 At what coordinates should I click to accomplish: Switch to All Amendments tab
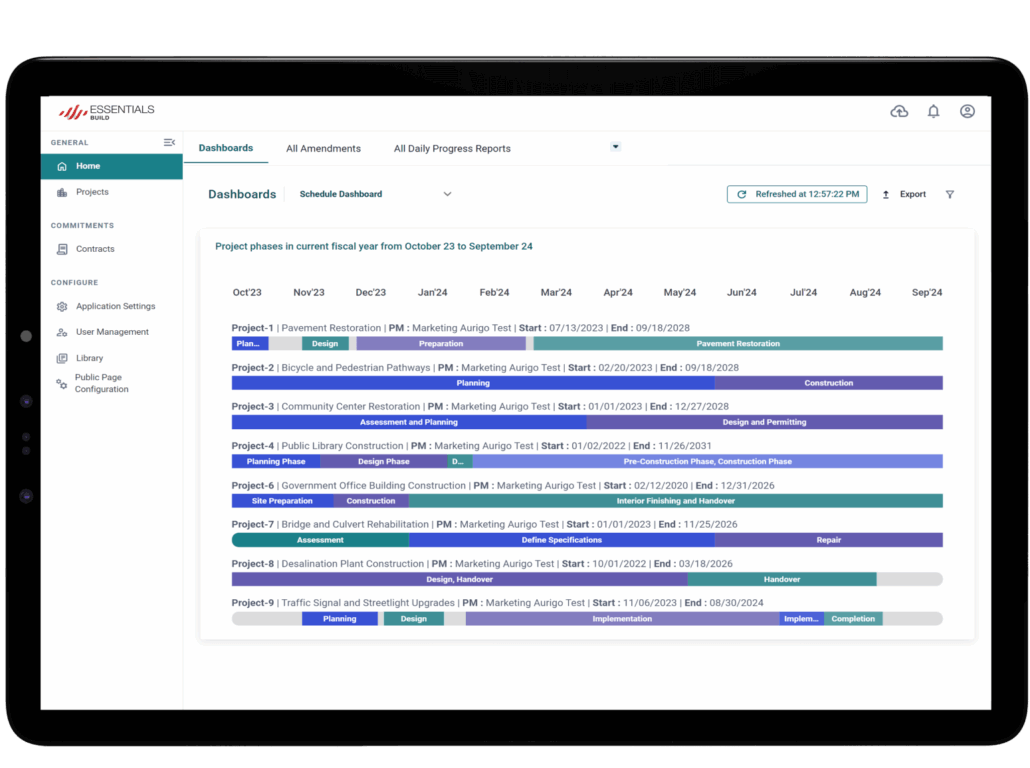323,149
